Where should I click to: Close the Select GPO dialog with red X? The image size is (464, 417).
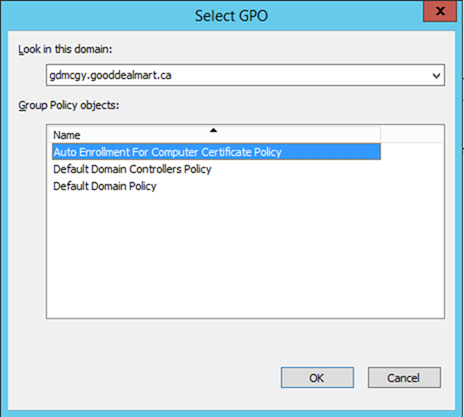pos(440,11)
